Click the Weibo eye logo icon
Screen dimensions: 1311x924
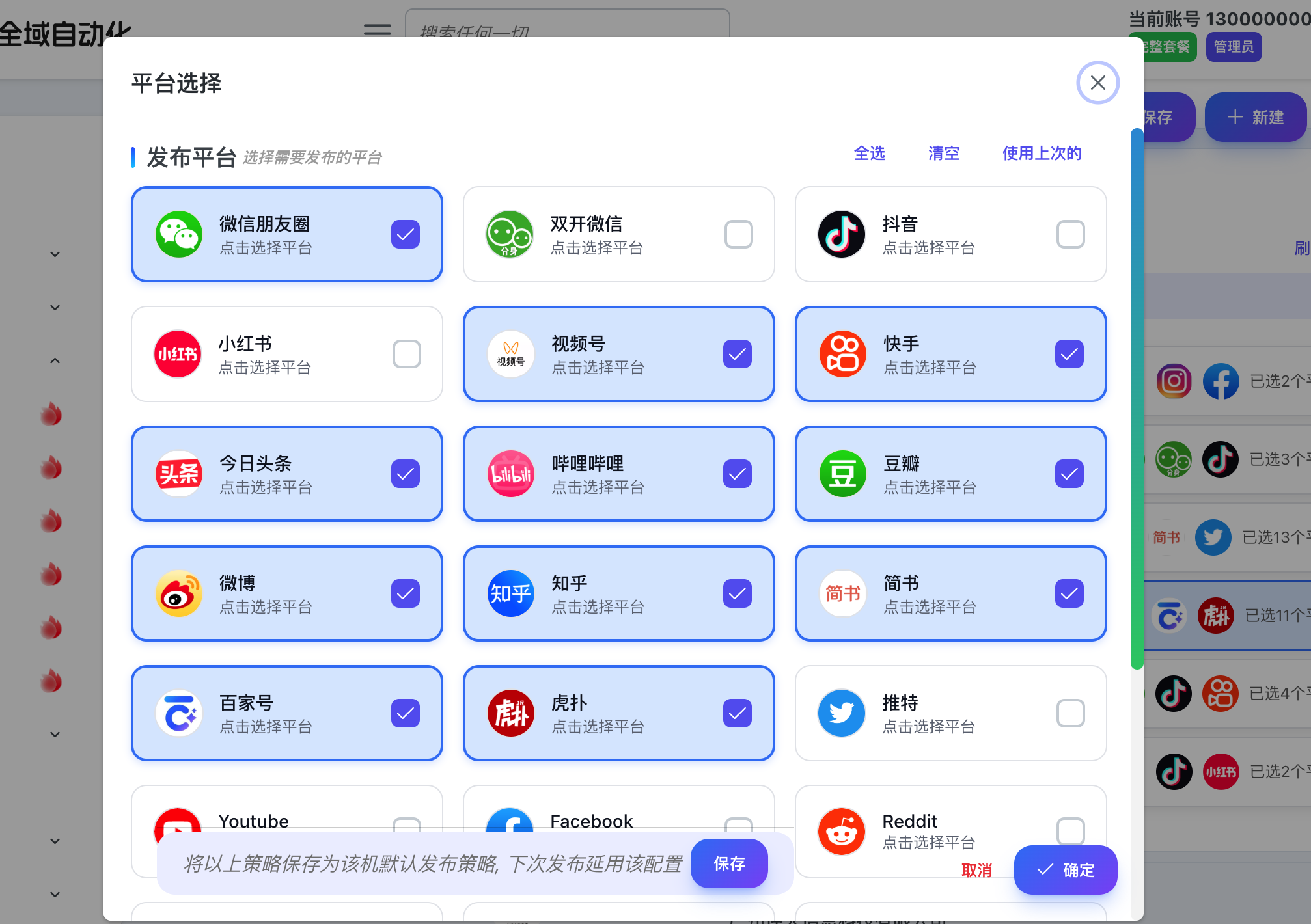pyautogui.click(x=178, y=593)
